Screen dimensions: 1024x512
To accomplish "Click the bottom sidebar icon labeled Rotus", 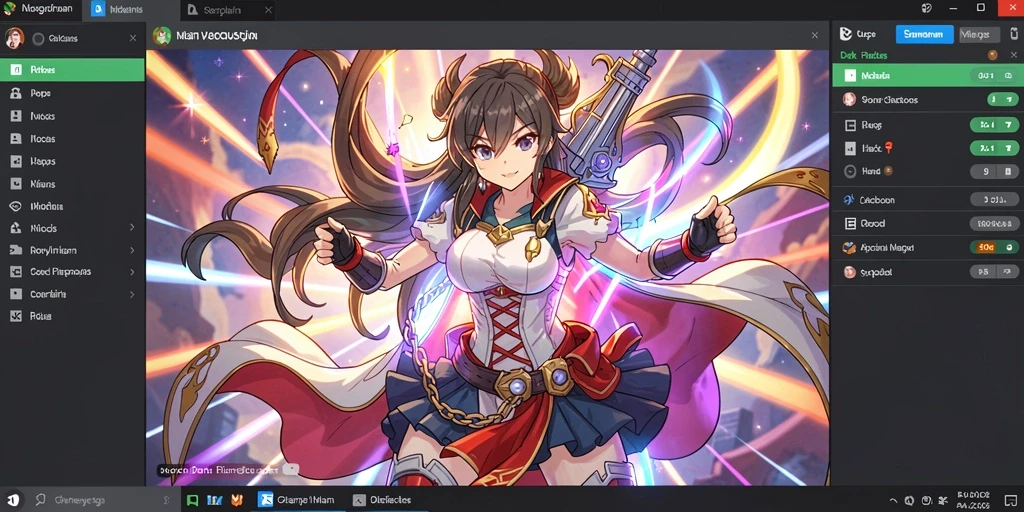I will (16, 316).
